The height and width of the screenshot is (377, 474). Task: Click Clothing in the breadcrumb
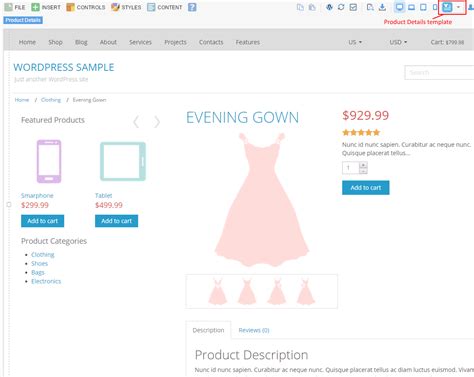coord(51,100)
